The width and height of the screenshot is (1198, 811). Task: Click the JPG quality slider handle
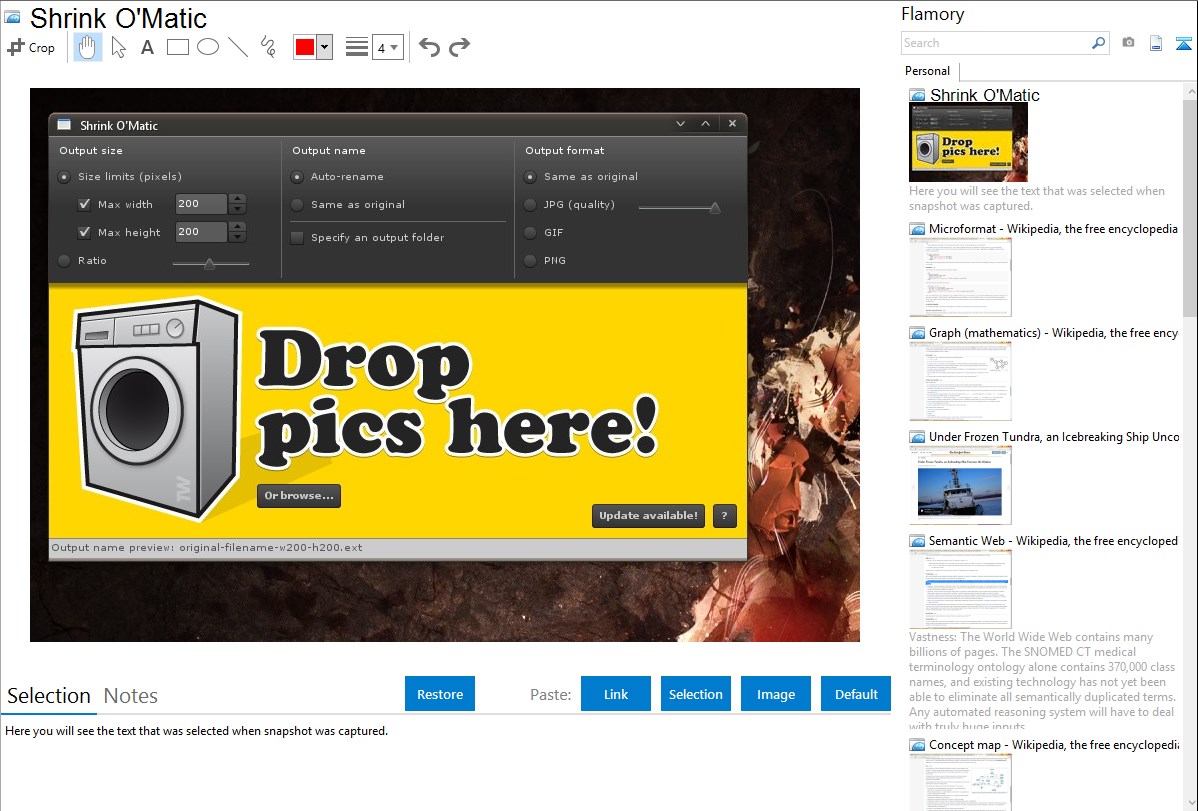point(715,207)
